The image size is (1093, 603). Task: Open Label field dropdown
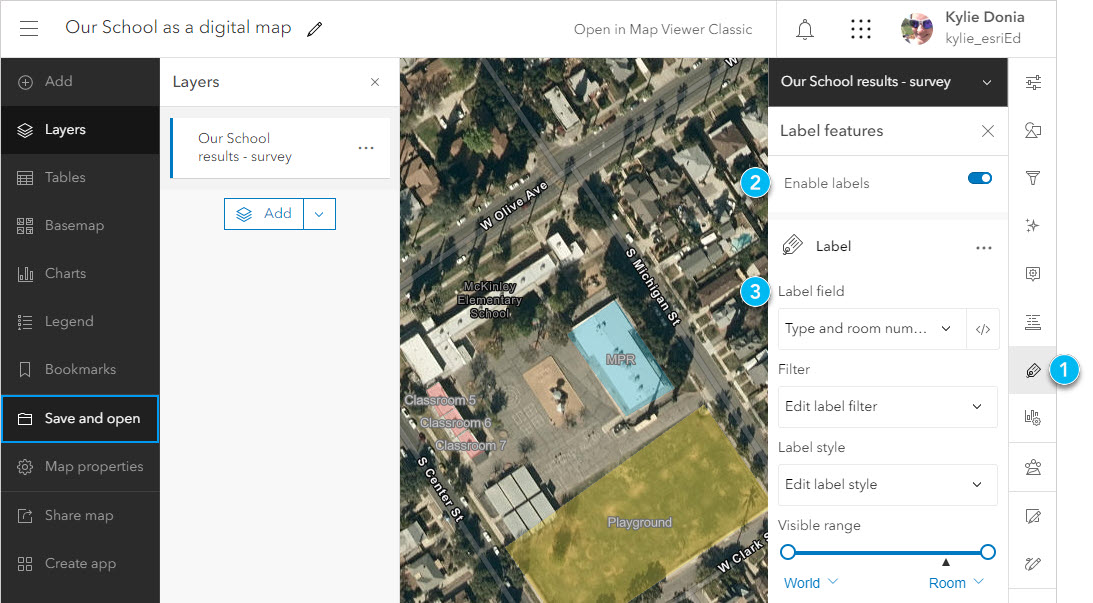tap(873, 329)
